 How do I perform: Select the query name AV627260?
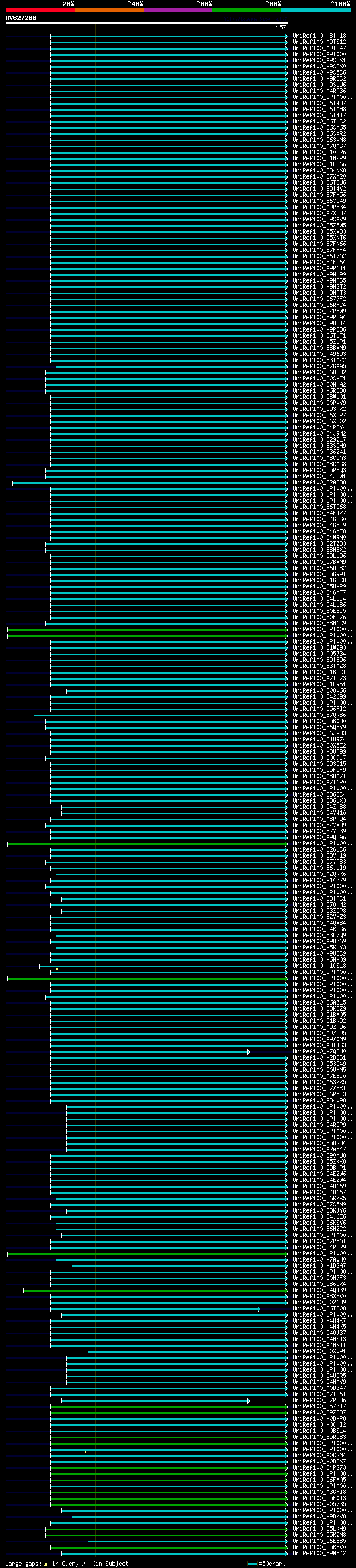(x=21, y=18)
